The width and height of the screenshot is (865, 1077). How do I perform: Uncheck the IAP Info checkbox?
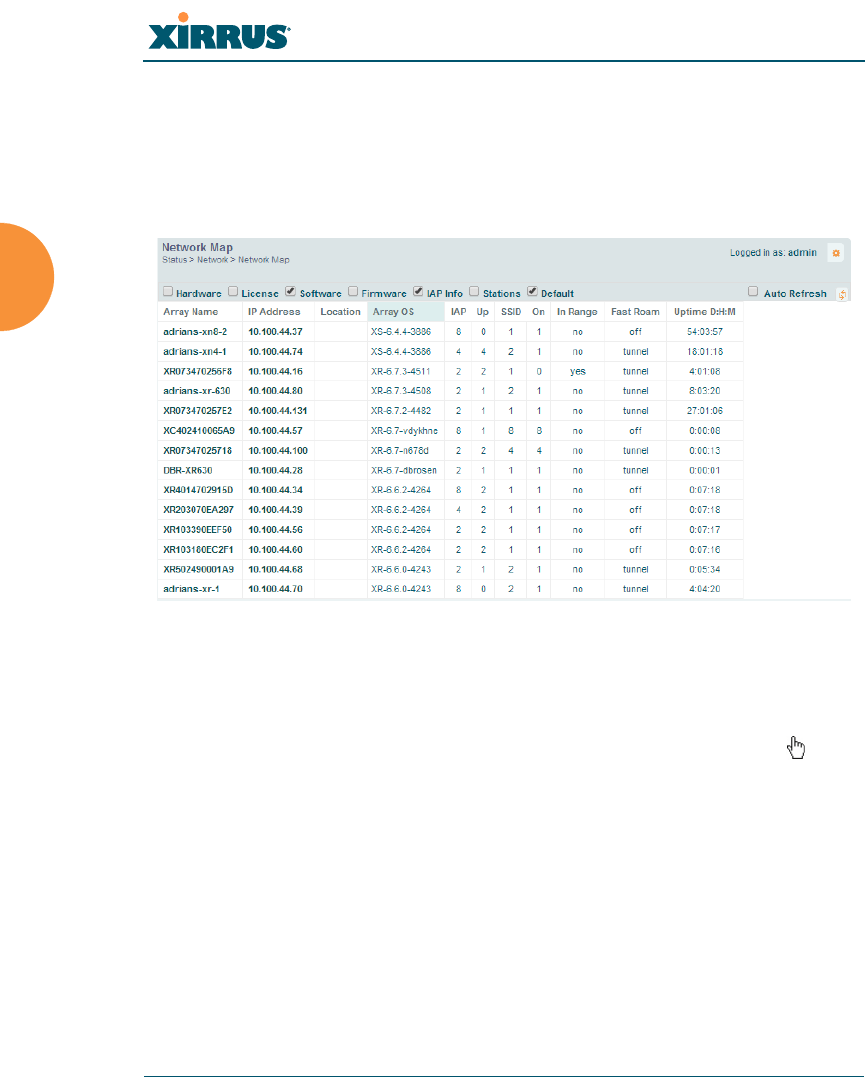tap(418, 291)
